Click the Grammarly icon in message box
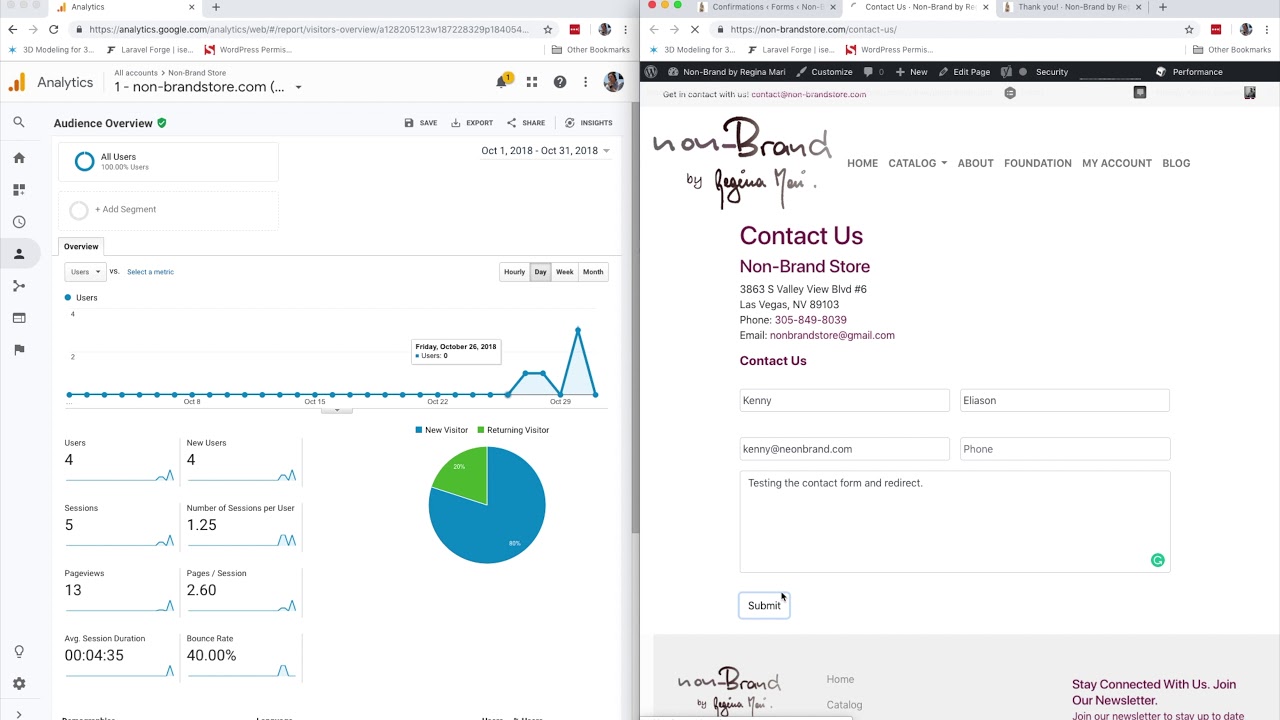 1157,561
